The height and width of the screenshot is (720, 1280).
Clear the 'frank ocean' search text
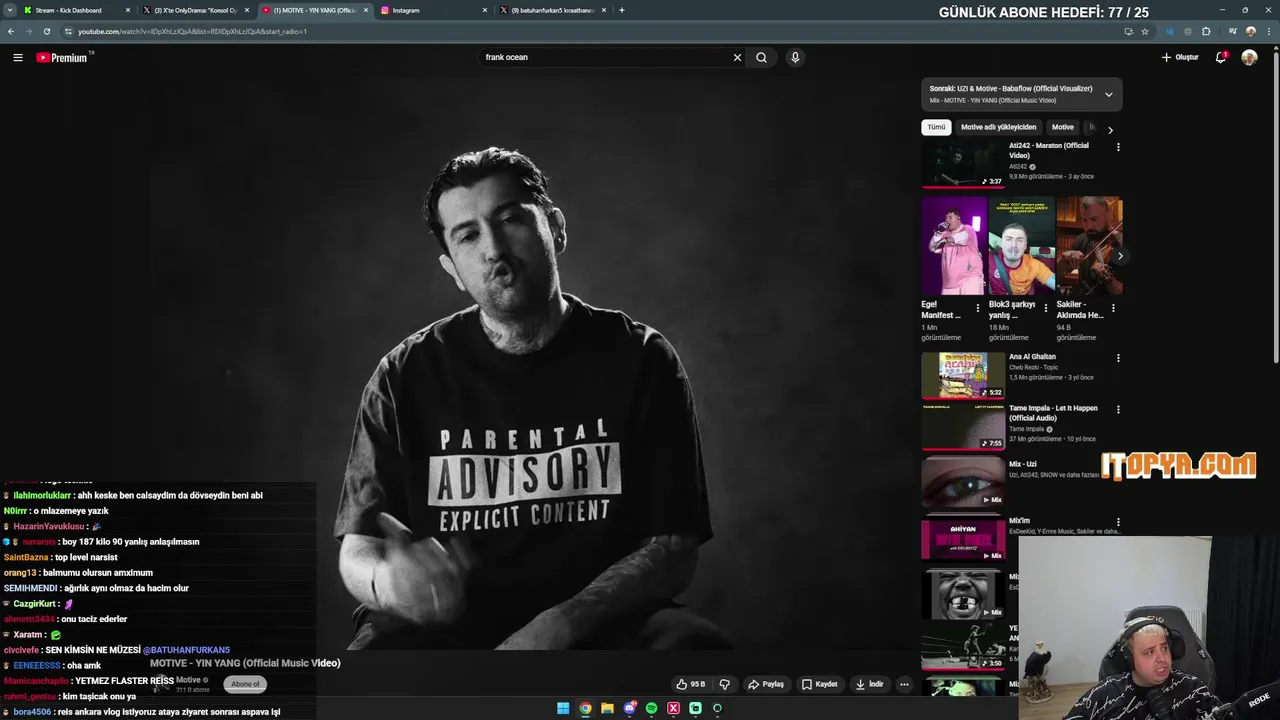tap(737, 57)
